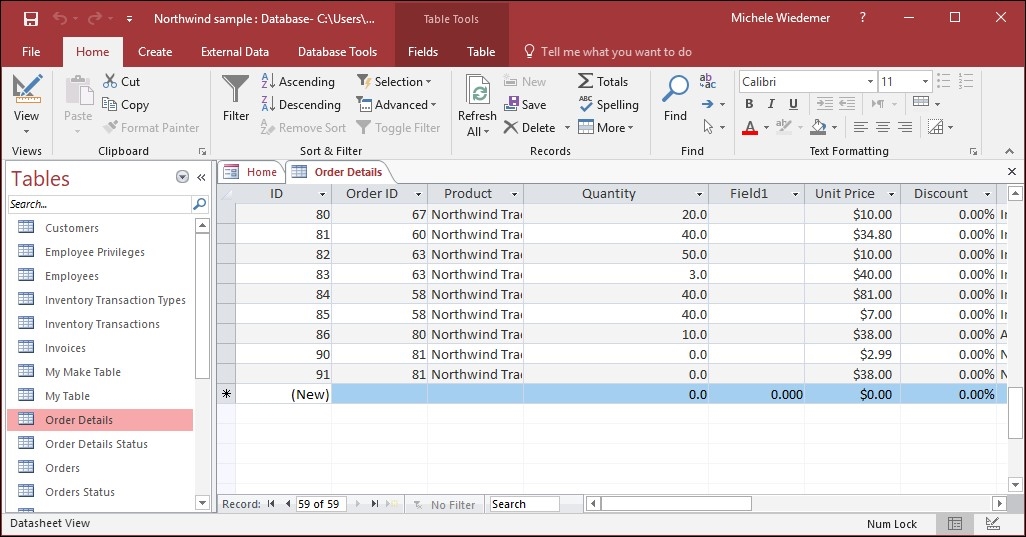1026x537 pixels.
Task: Click the Tables pane Search field
Action: tap(99, 204)
